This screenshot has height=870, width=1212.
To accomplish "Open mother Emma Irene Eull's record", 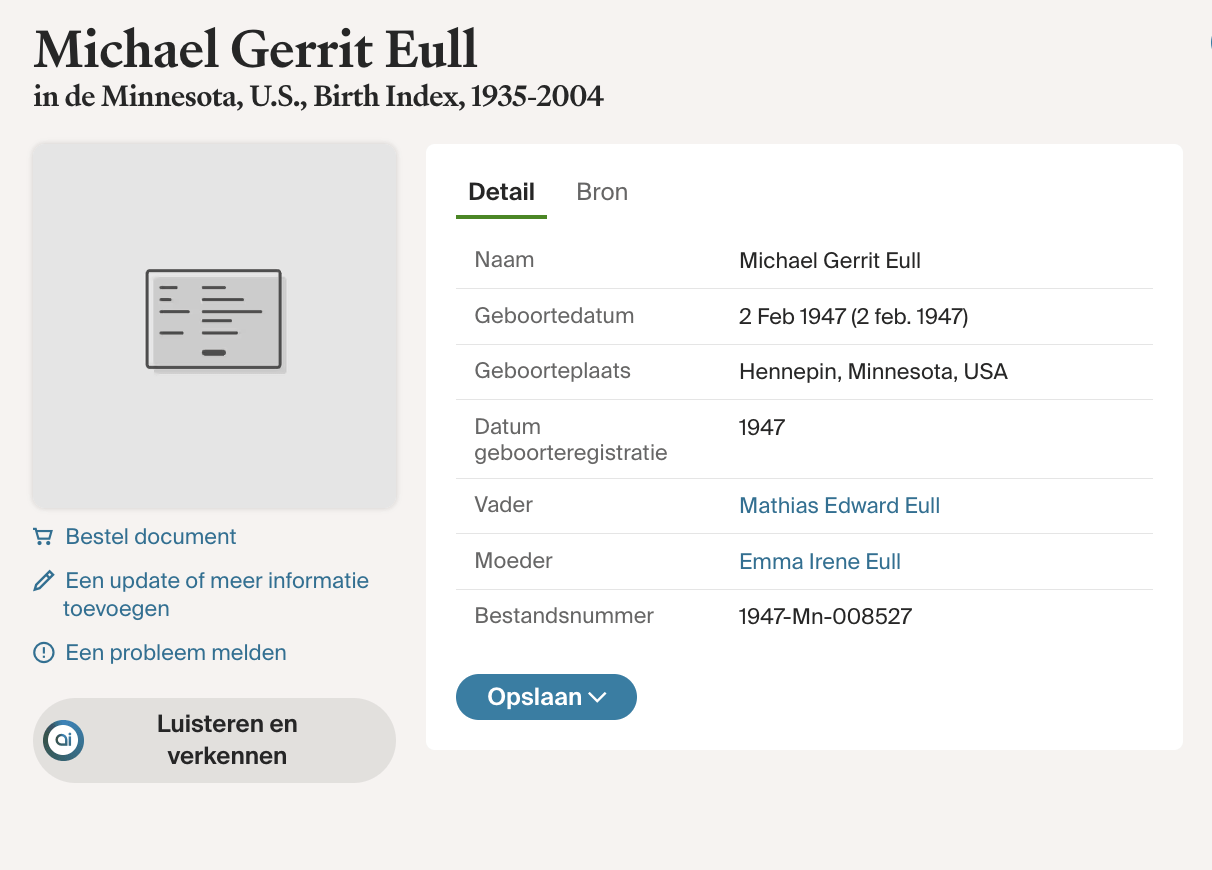I will click(819, 562).
